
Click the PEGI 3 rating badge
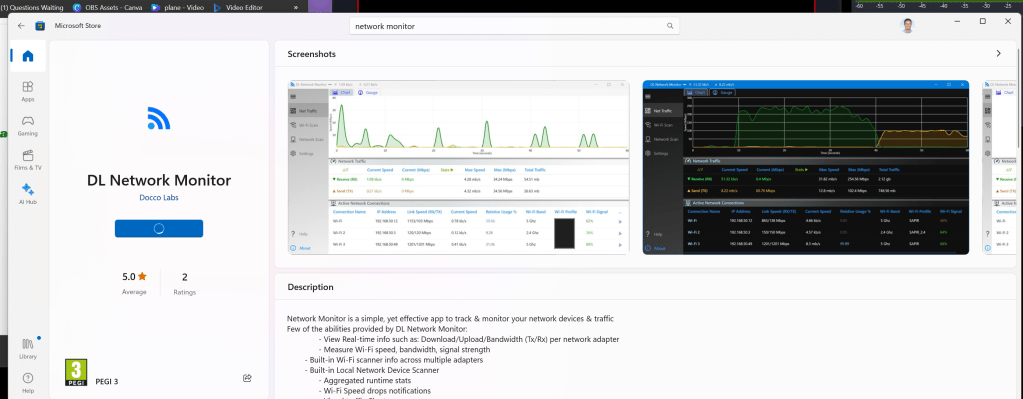[x=76, y=373]
